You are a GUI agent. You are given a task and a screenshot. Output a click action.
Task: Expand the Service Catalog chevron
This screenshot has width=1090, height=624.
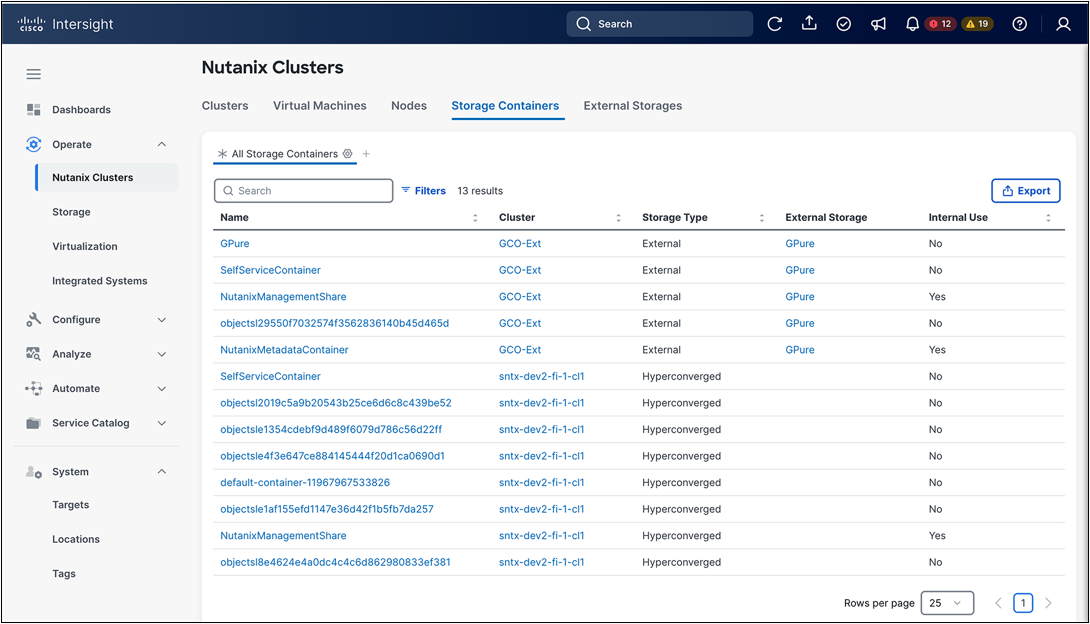162,423
